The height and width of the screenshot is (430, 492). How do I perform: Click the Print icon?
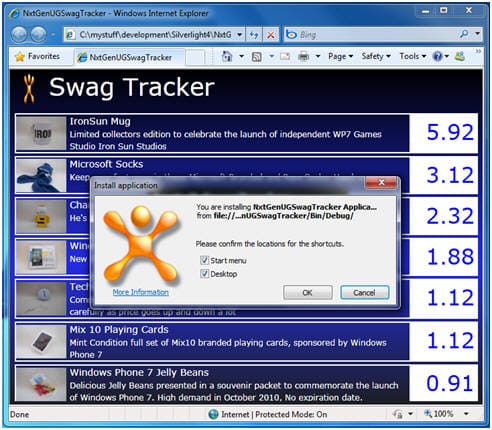coord(303,57)
